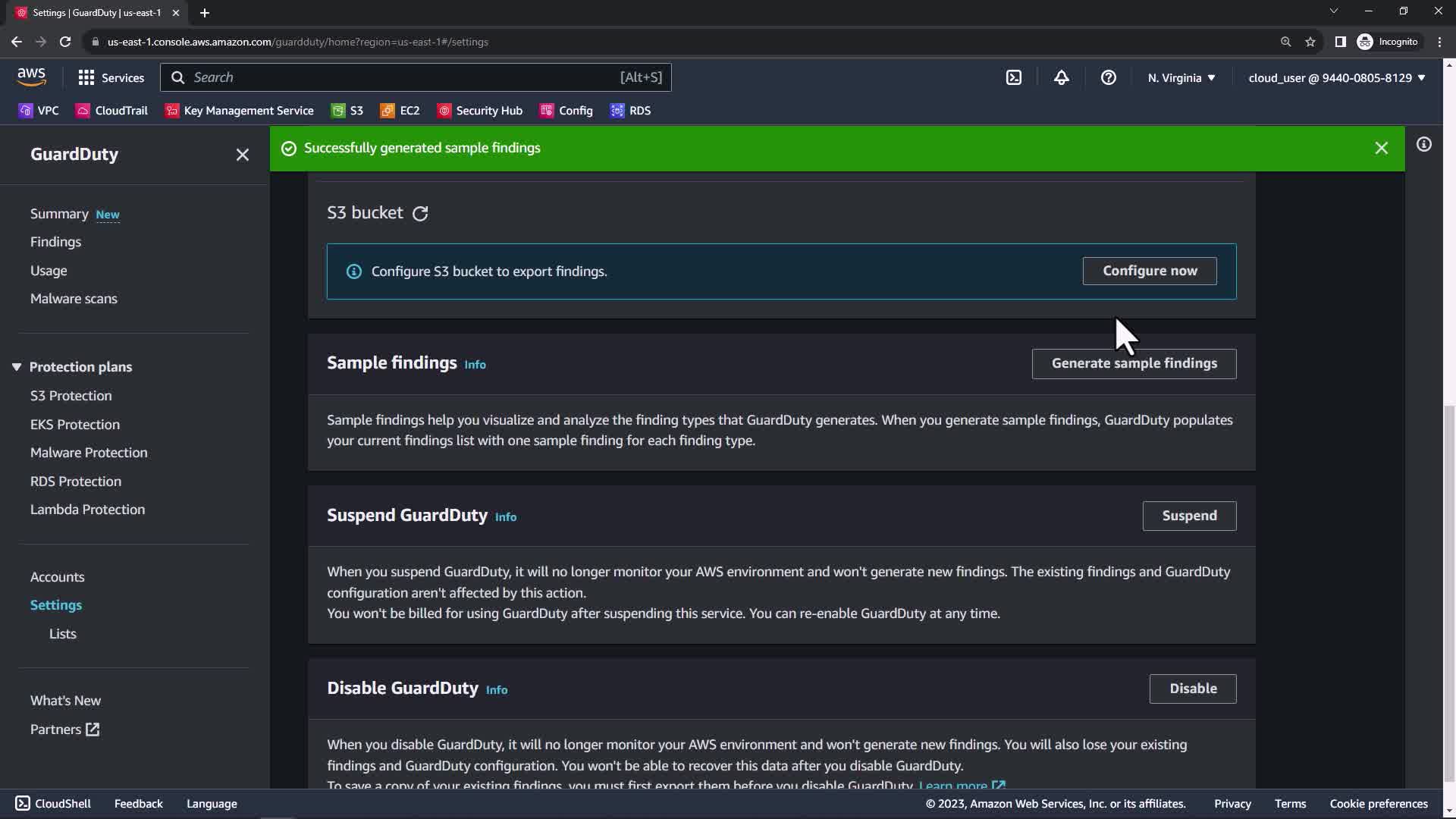Click the AWS logo home icon

click(x=31, y=77)
